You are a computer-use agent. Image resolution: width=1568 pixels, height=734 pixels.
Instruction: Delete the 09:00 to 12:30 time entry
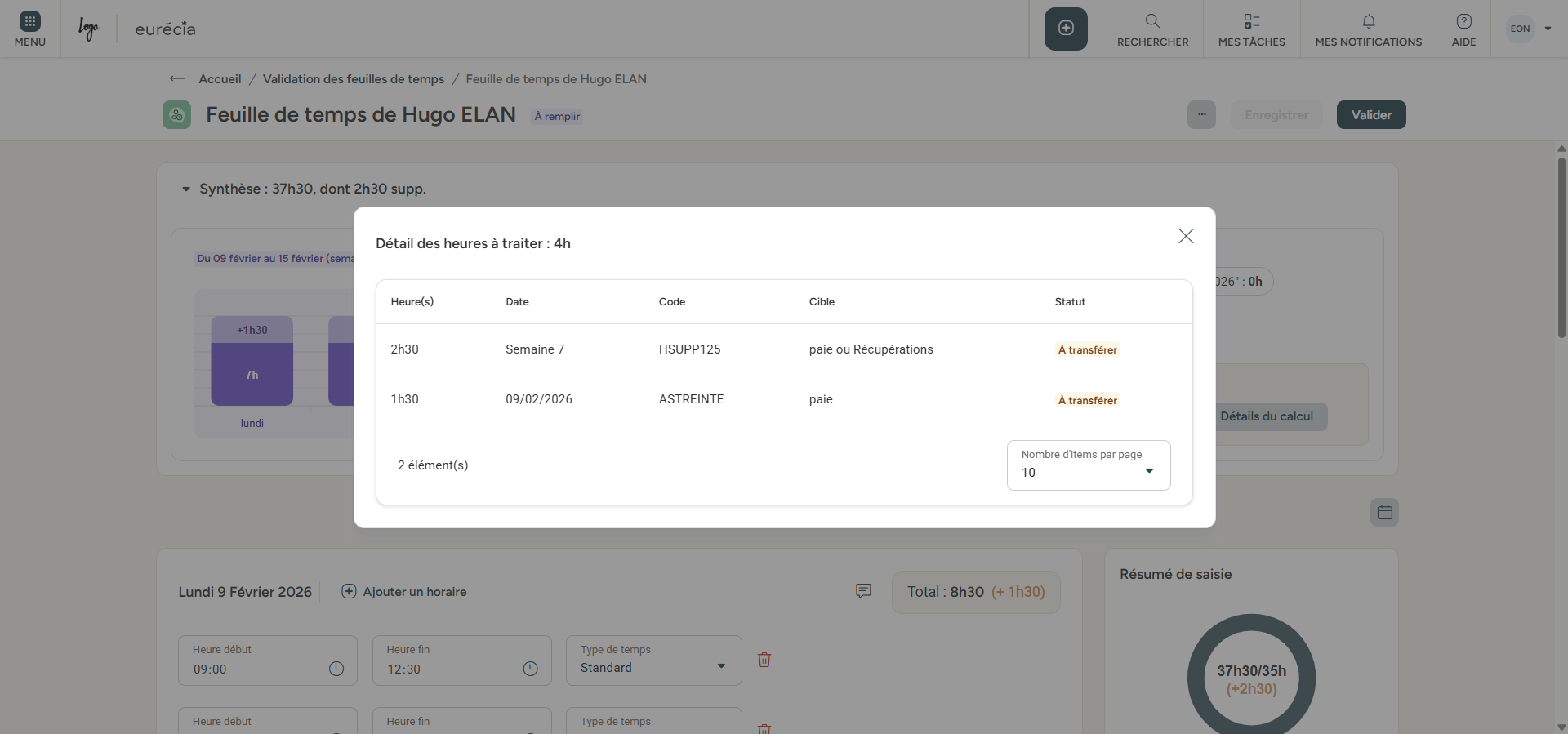(x=764, y=660)
